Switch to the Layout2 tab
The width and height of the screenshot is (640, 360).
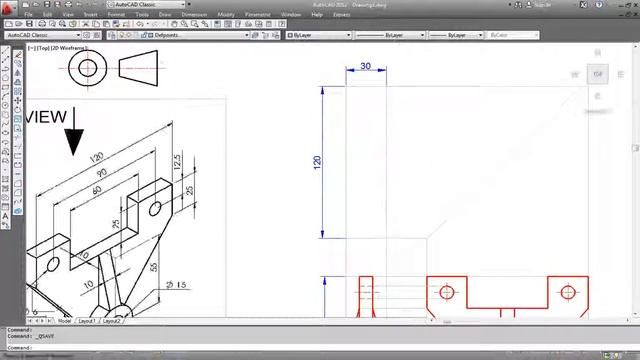click(x=111, y=321)
